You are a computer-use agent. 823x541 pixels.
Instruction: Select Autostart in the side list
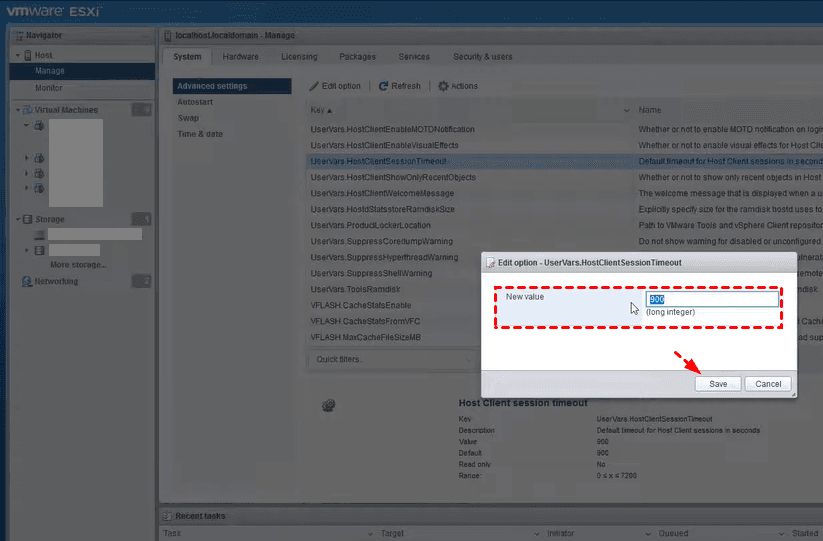(195, 102)
